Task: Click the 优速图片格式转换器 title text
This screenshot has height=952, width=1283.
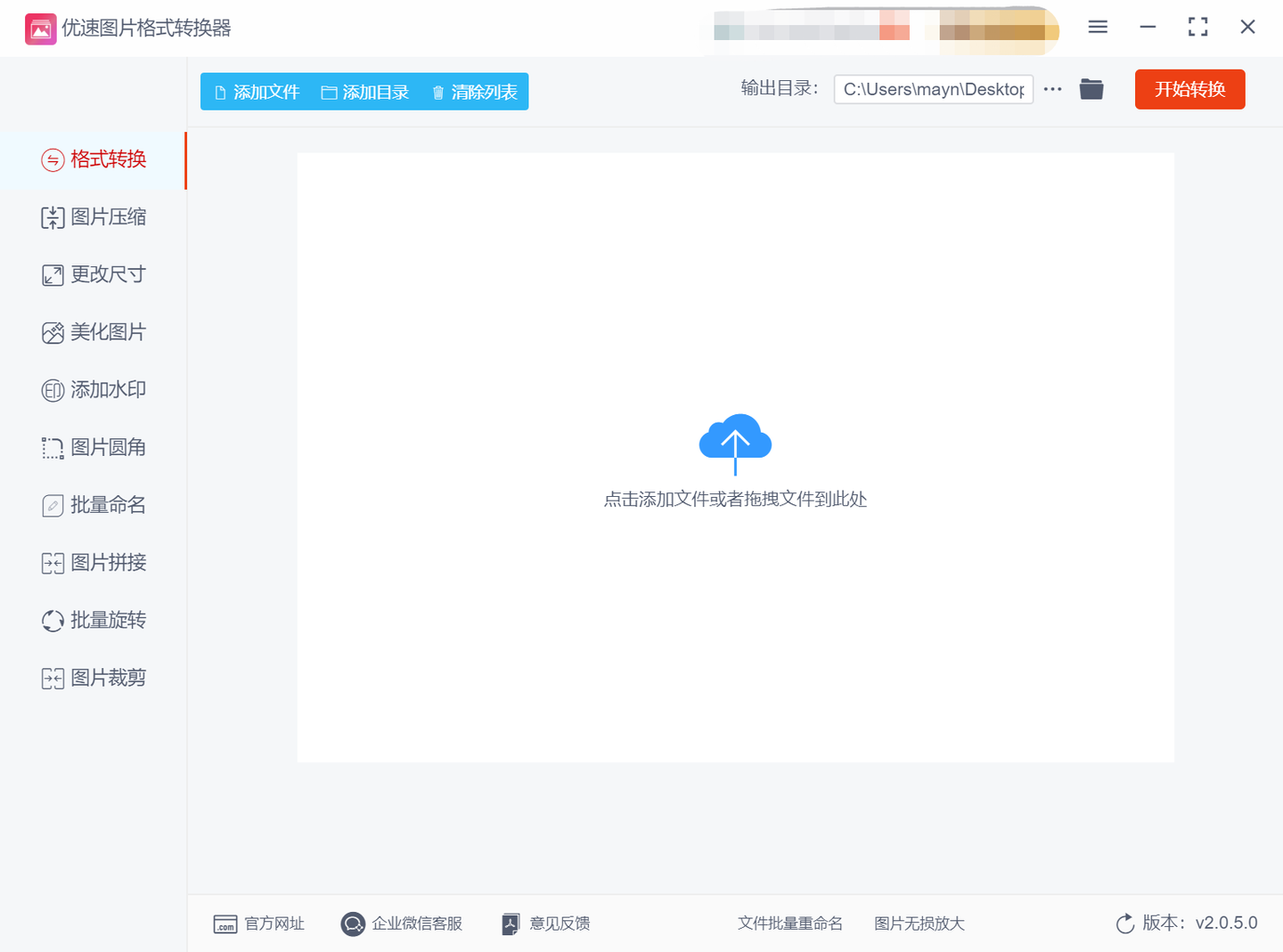Action: (146, 28)
